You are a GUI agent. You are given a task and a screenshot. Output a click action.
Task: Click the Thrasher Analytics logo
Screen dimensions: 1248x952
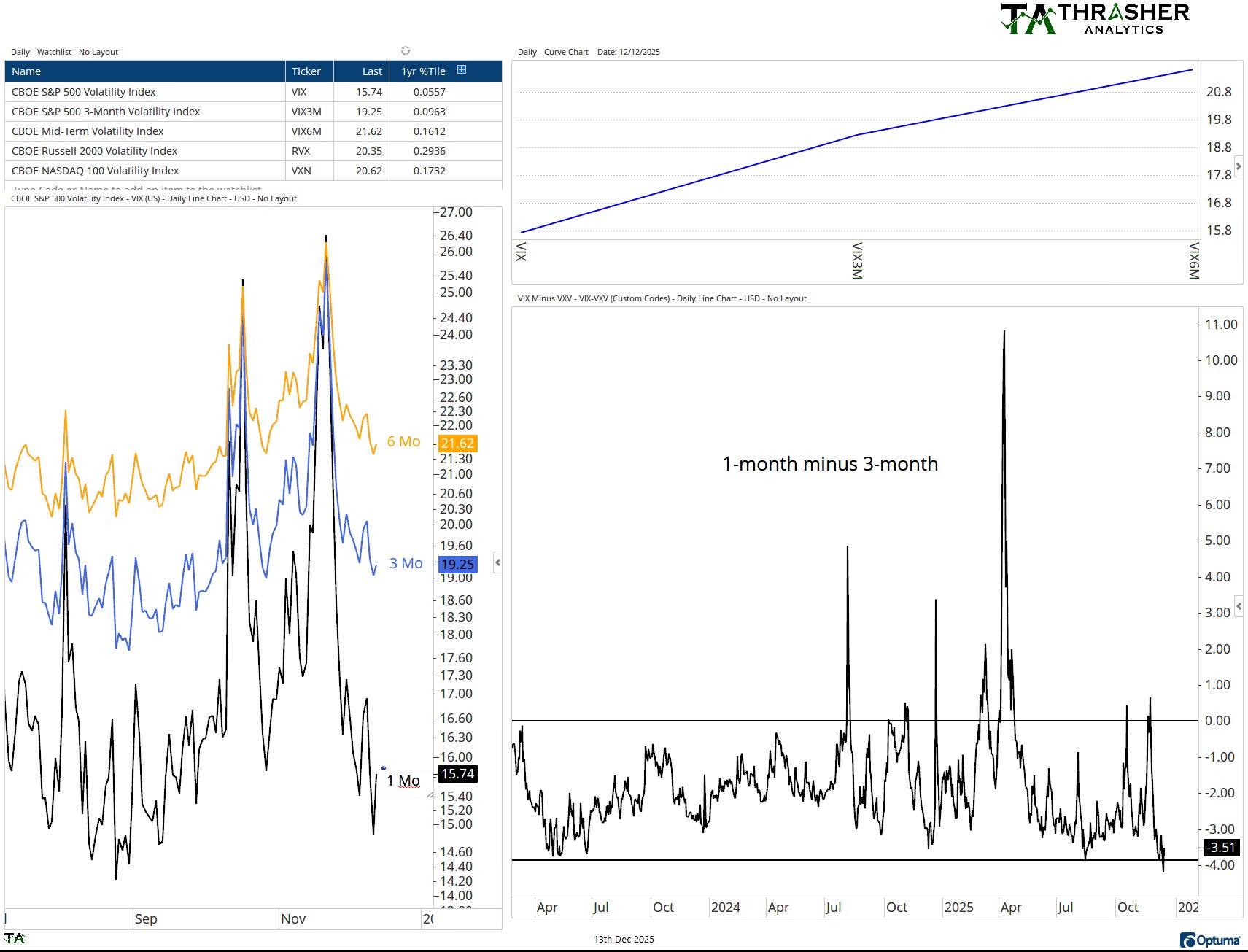point(1094,19)
